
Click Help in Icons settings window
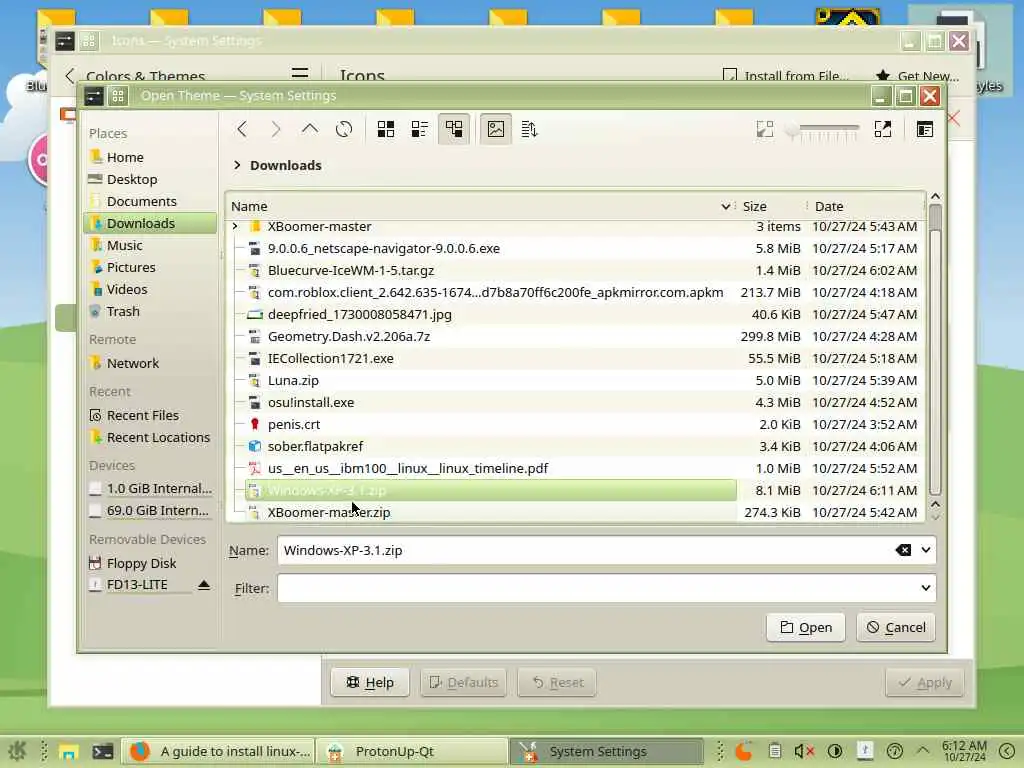[370, 682]
